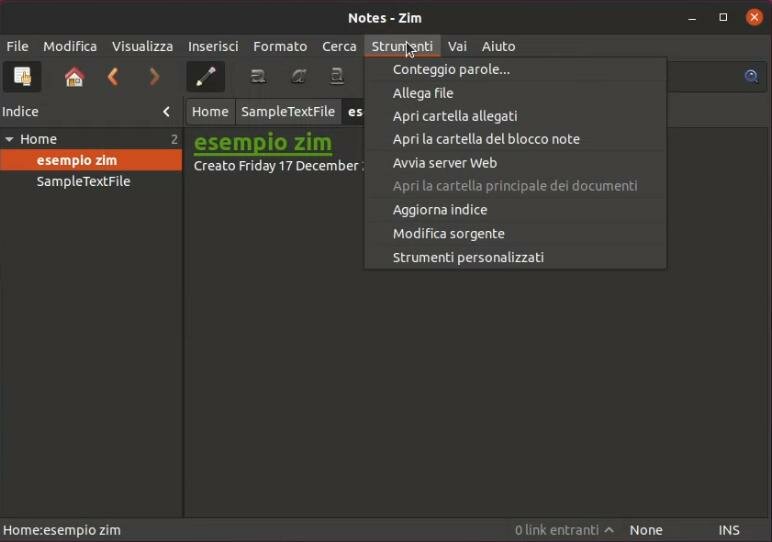Select esempio zim page in index
772x542 pixels.
[x=91, y=160]
